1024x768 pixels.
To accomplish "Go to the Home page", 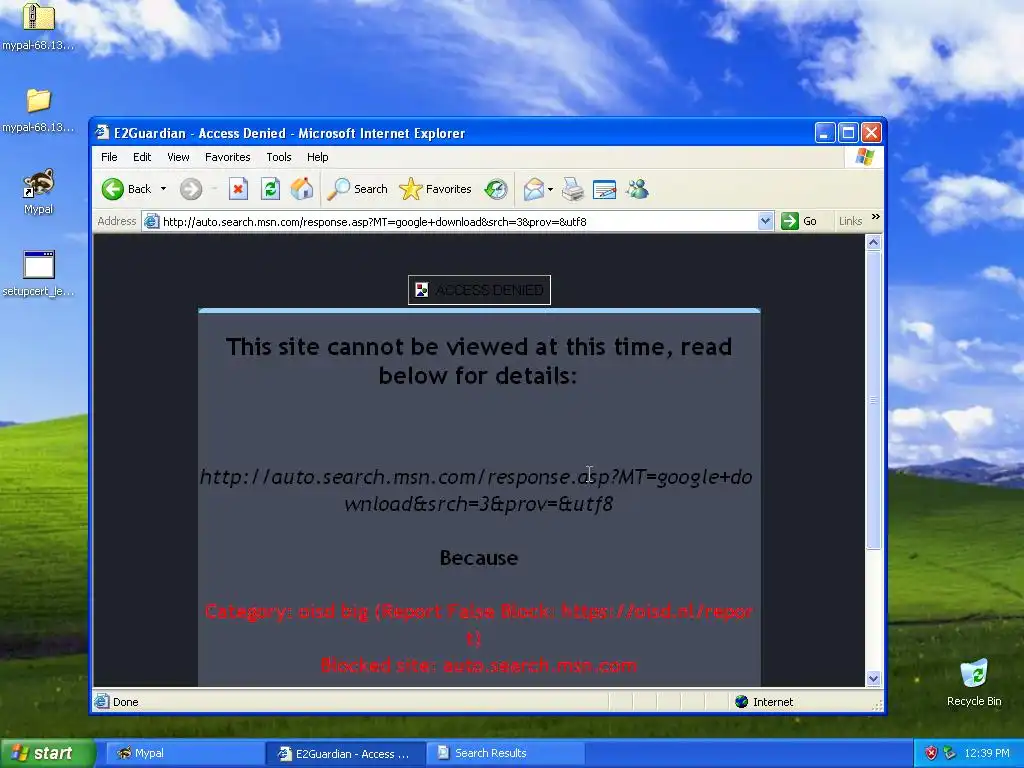I will click(x=302, y=189).
